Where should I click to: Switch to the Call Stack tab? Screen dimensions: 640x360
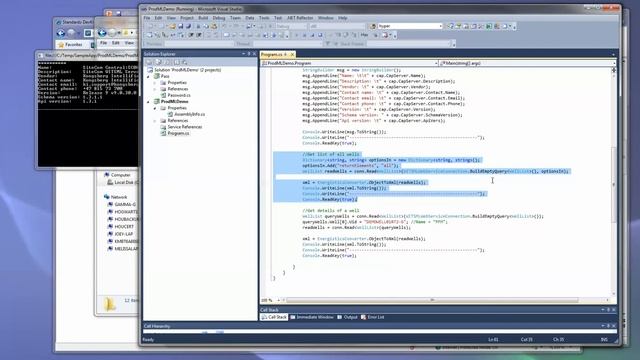tap(274, 317)
